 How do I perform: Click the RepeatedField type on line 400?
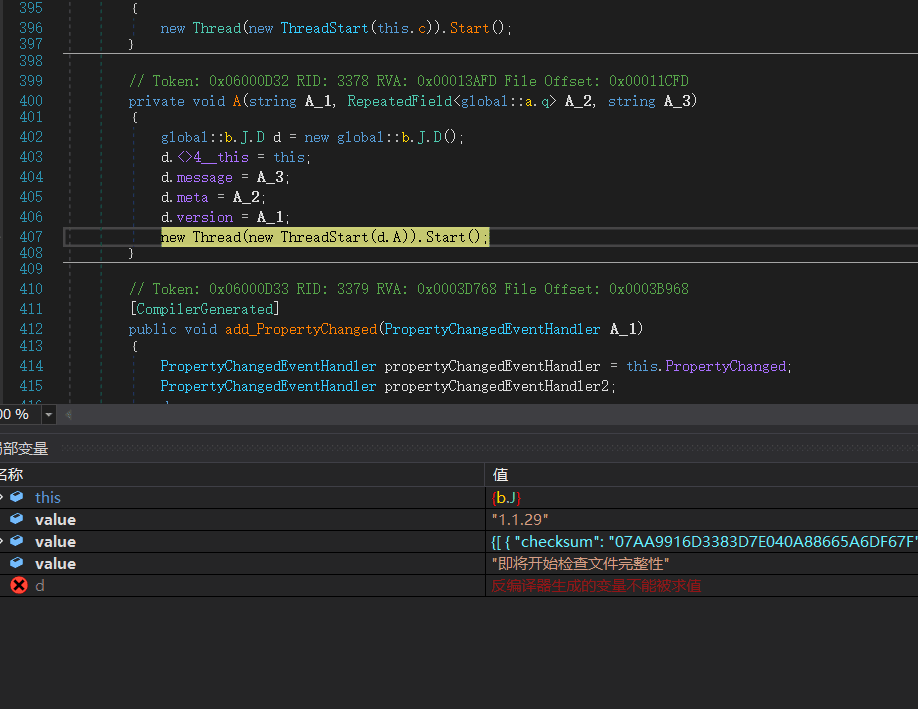click(x=400, y=101)
